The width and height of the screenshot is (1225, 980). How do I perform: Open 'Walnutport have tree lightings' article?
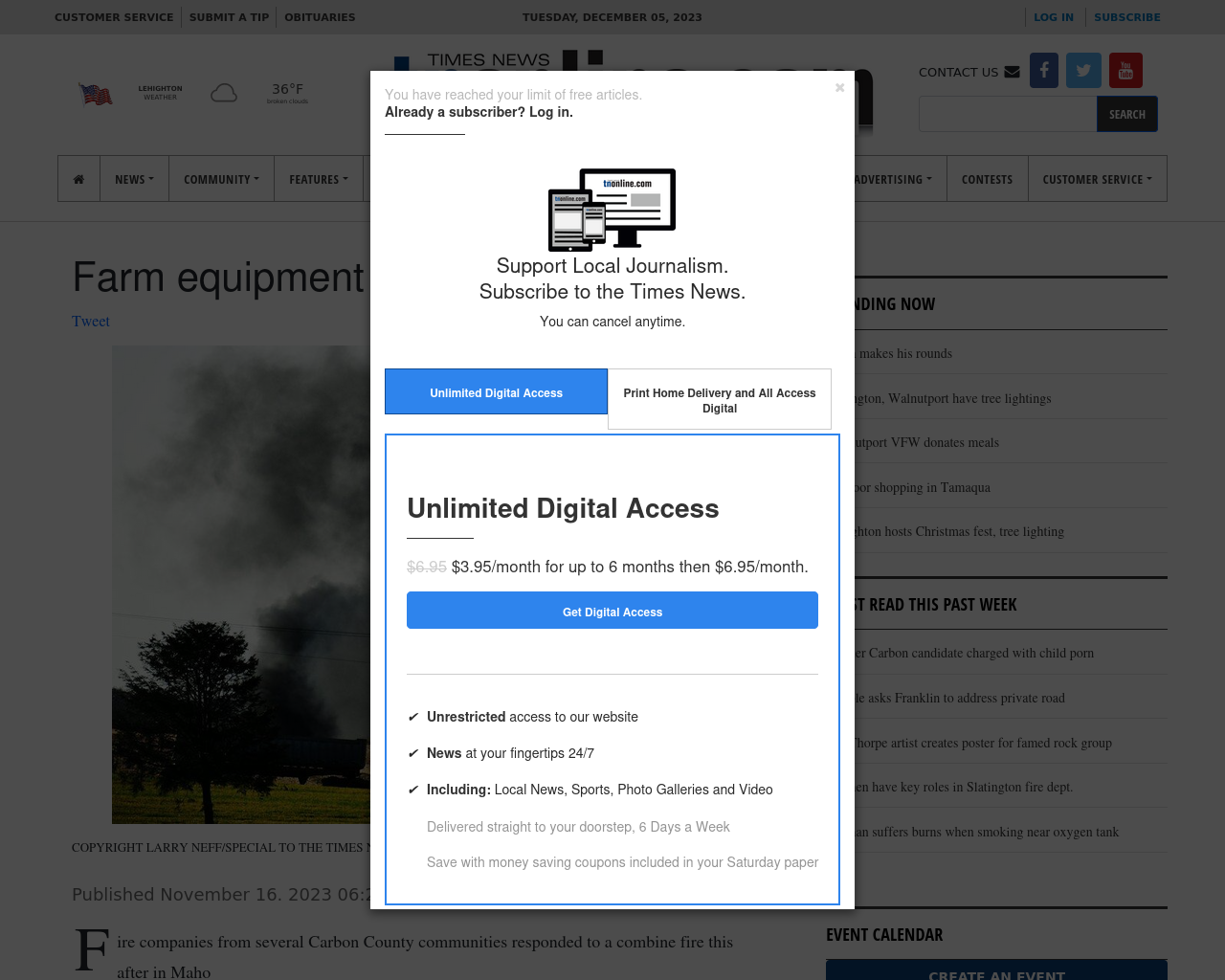[951, 398]
